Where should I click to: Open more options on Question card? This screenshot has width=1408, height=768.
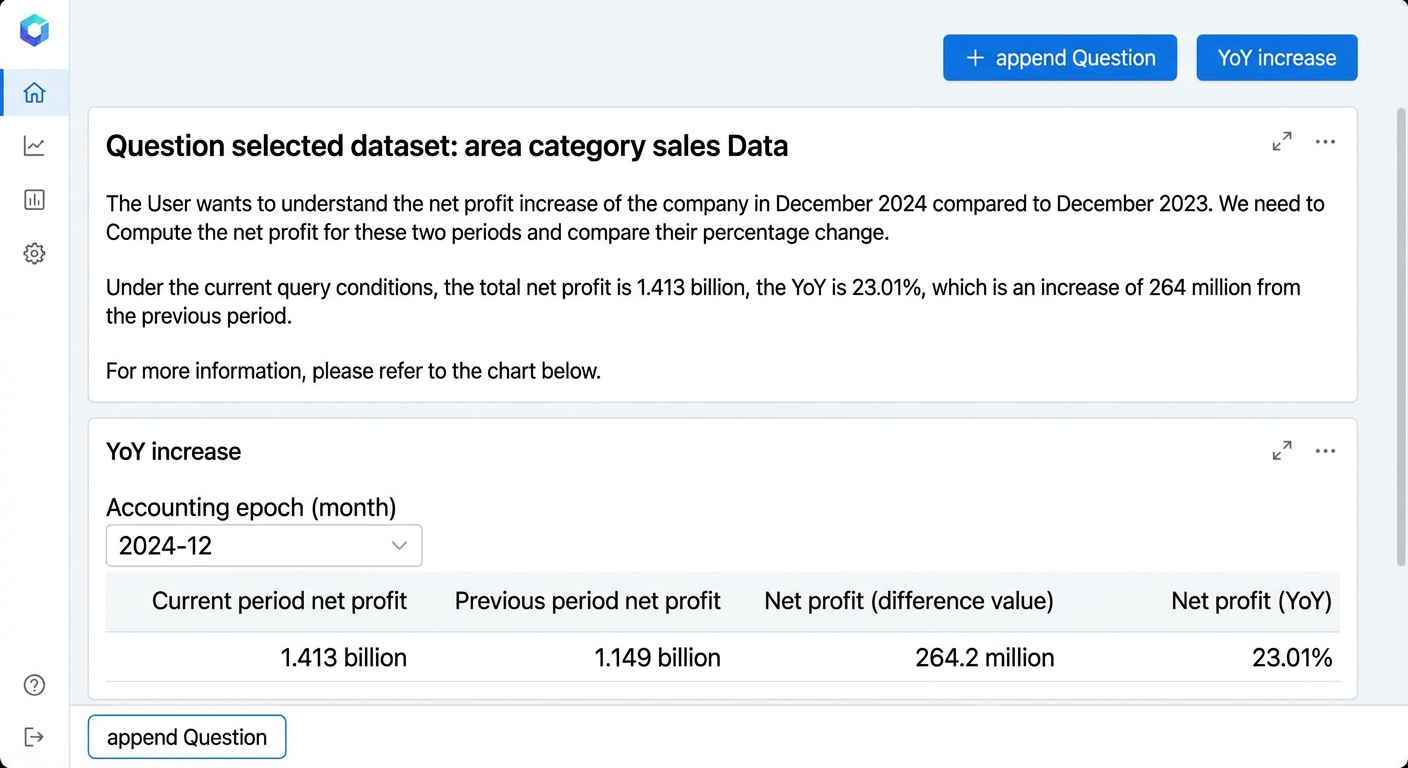[1325, 142]
